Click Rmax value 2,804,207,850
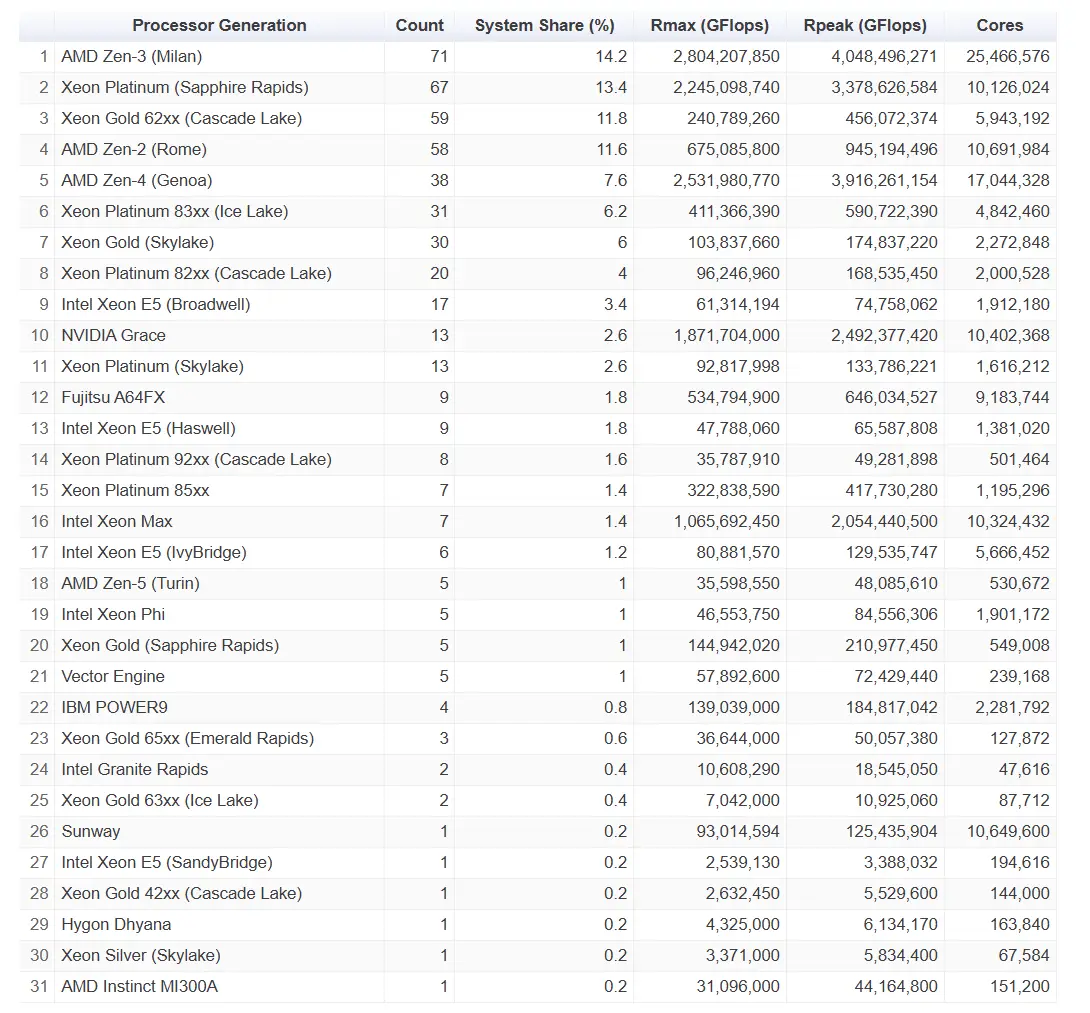The width and height of the screenshot is (1090, 1013). pyautogui.click(x=726, y=56)
